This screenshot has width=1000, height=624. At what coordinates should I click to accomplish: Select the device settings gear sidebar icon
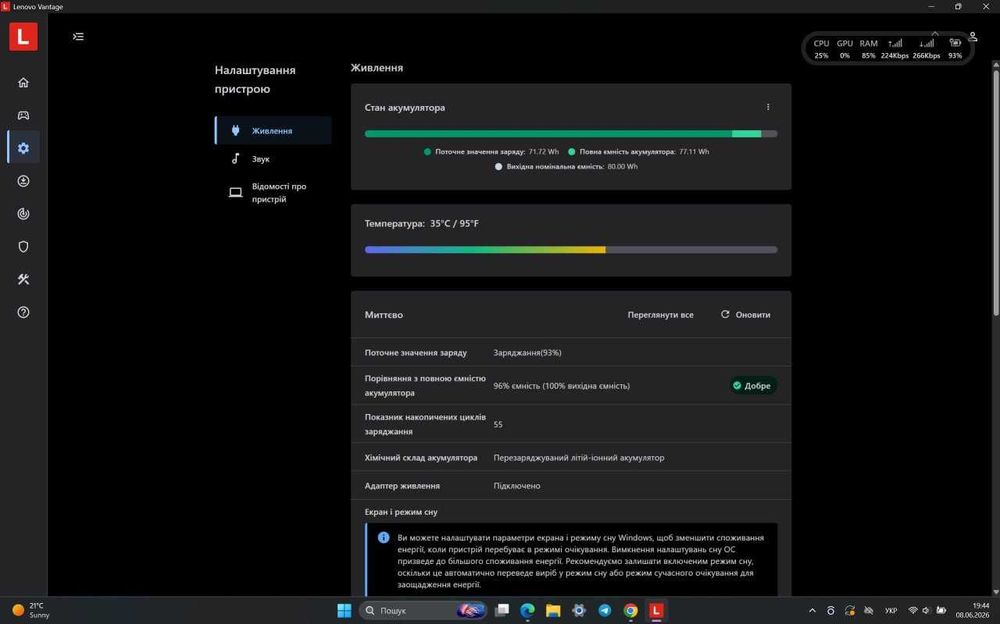(24, 148)
